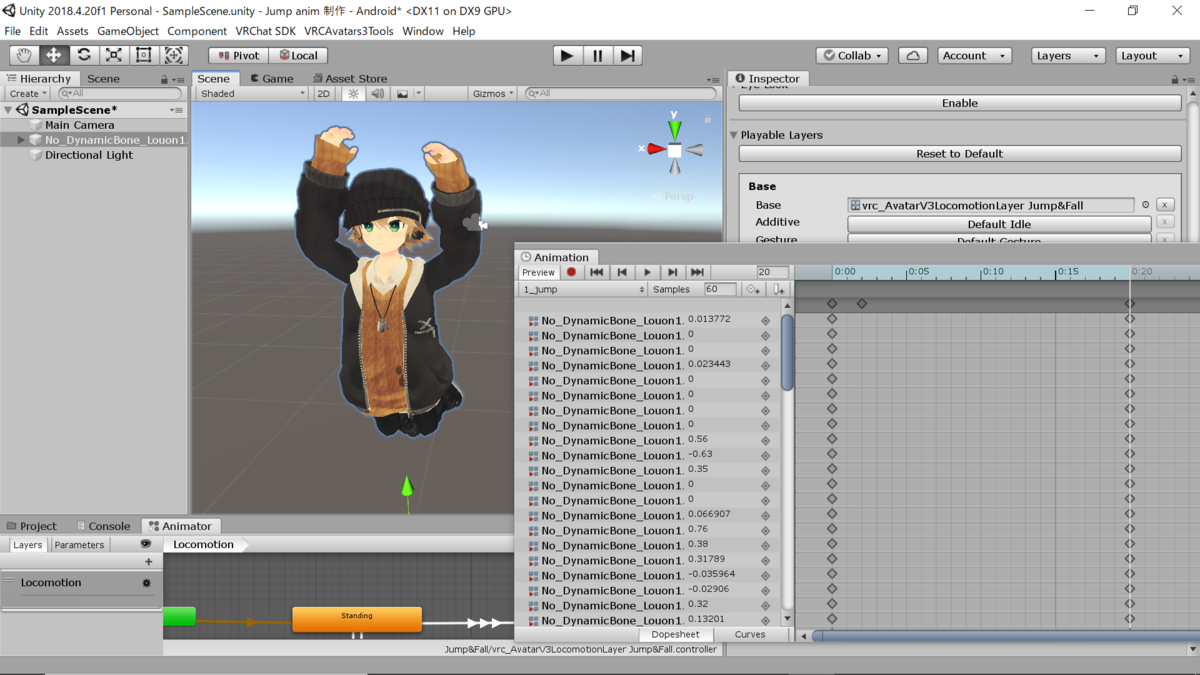Select the Hand tool

pyautogui.click(x=24, y=56)
